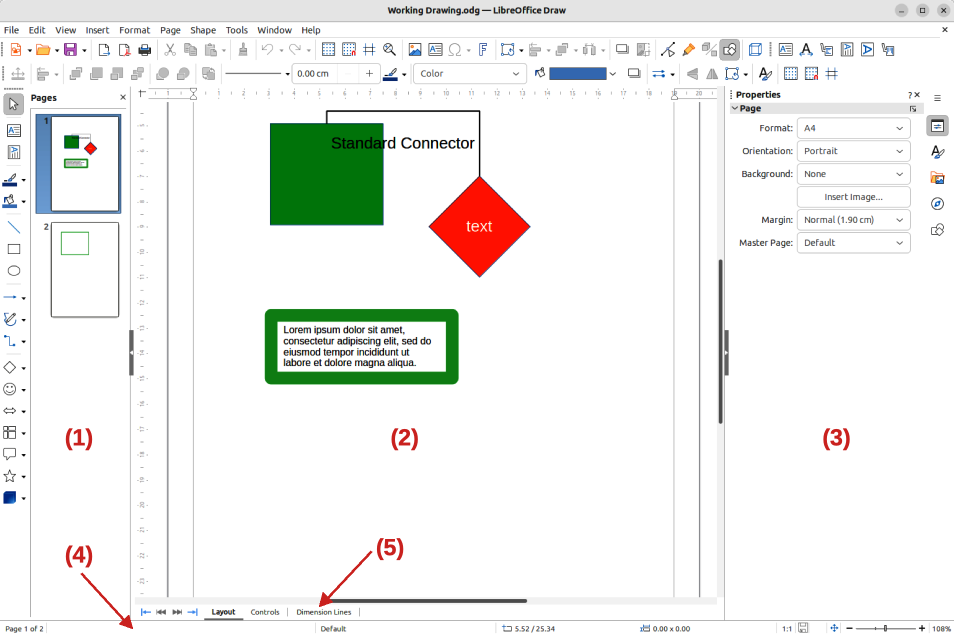
Task: Insert special character omega icon
Action: (x=454, y=50)
